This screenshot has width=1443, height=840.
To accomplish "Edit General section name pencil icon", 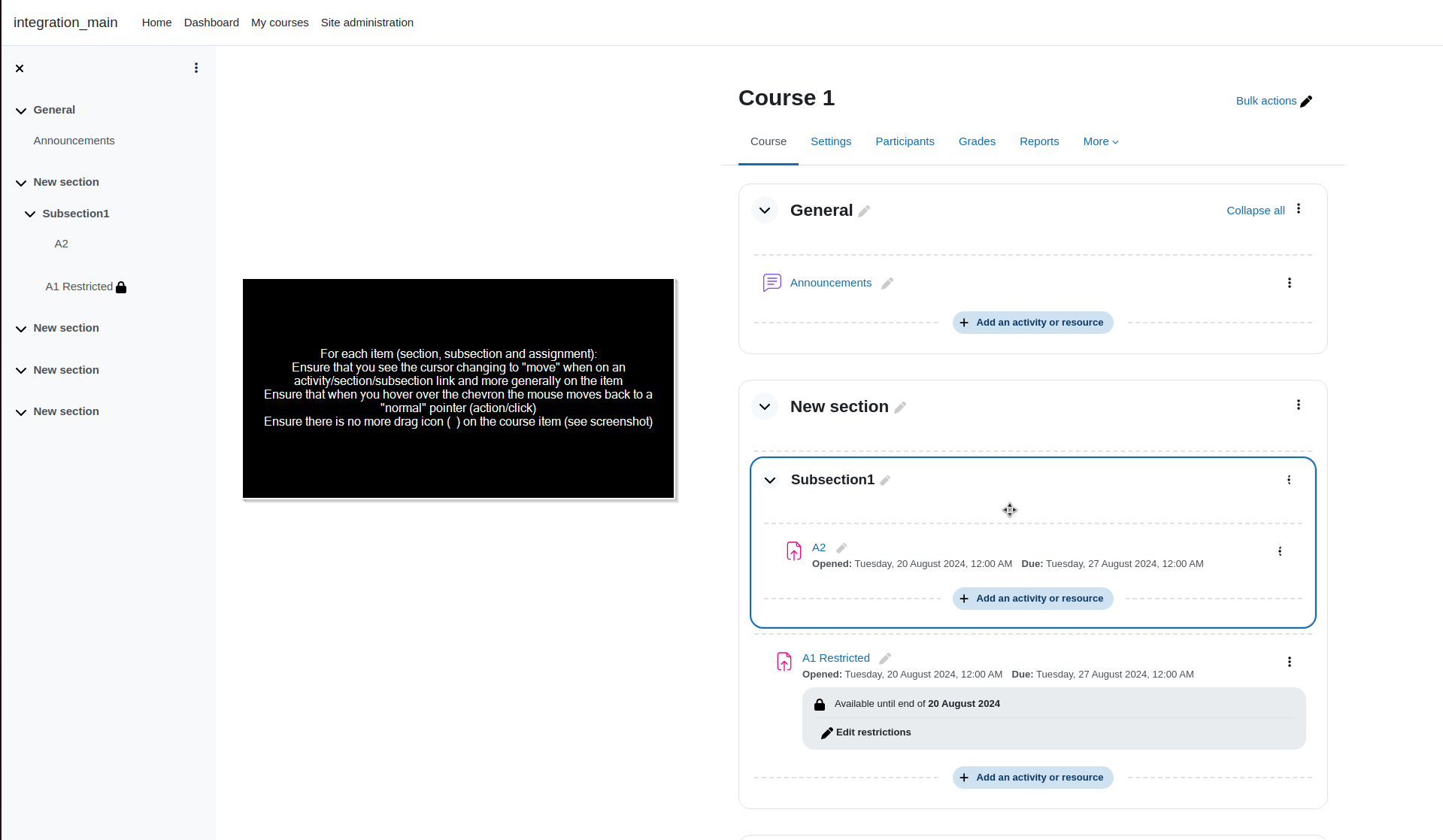I will point(864,211).
